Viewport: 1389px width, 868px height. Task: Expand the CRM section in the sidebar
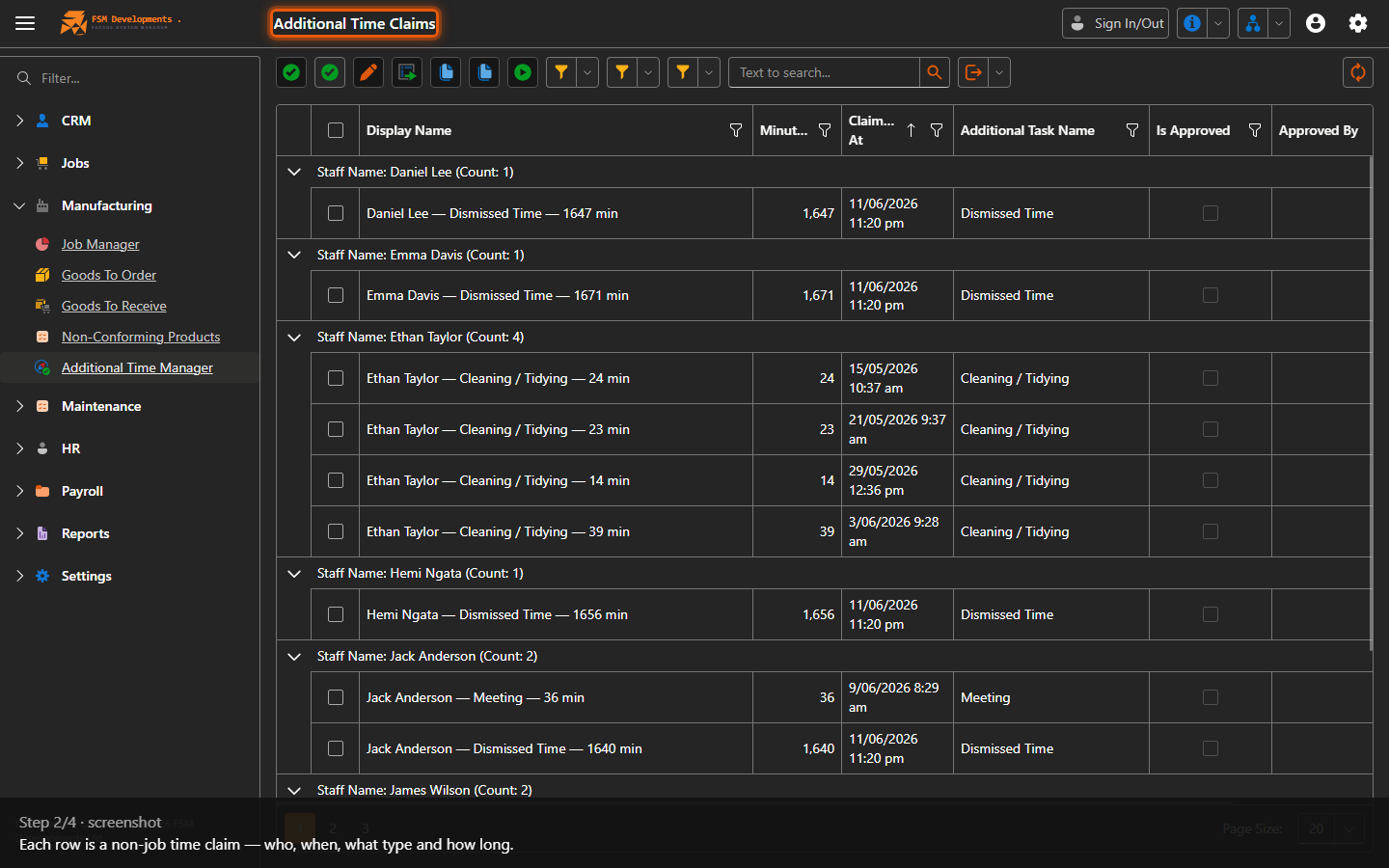[x=19, y=121]
